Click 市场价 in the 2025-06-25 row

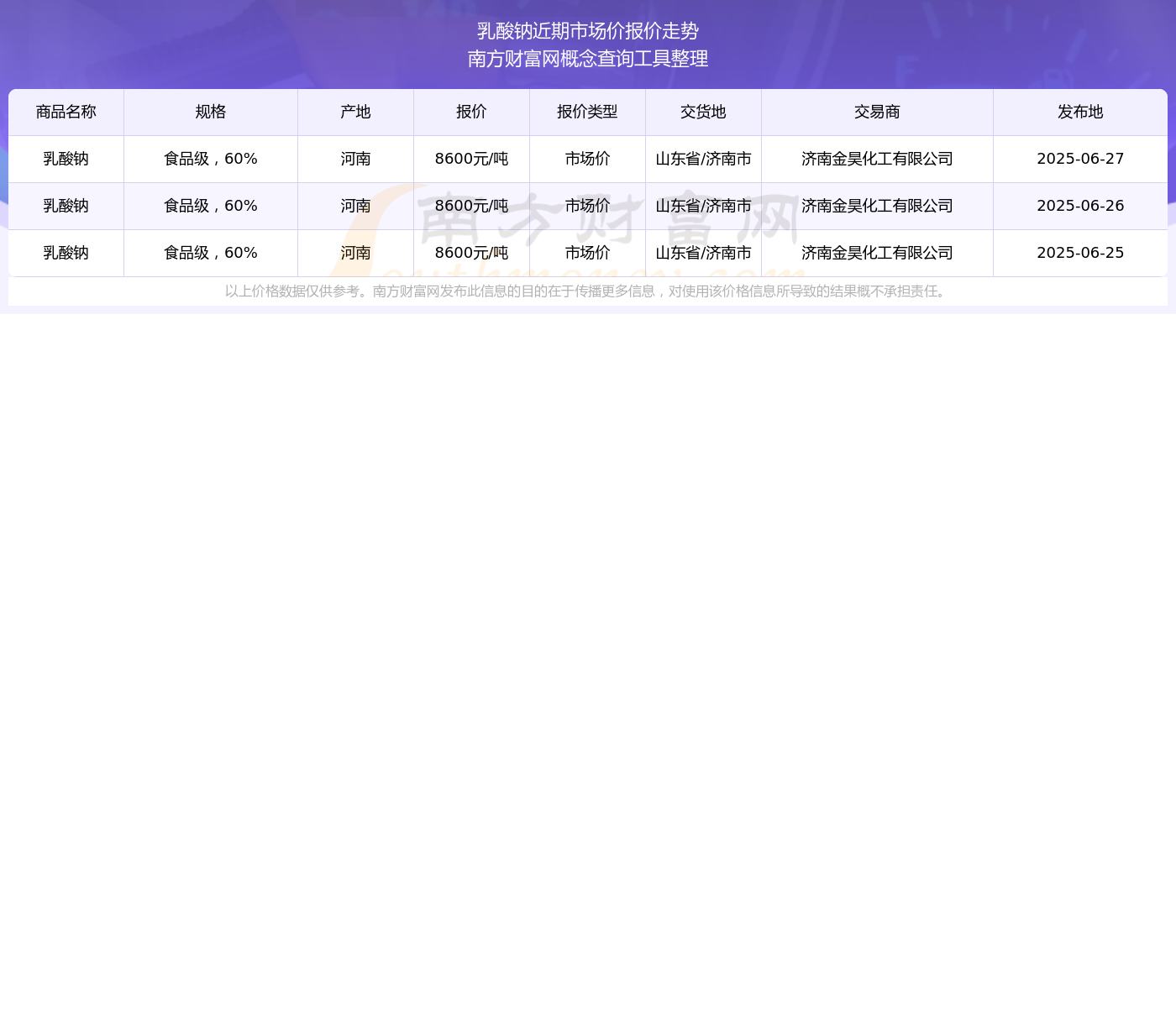click(x=587, y=253)
